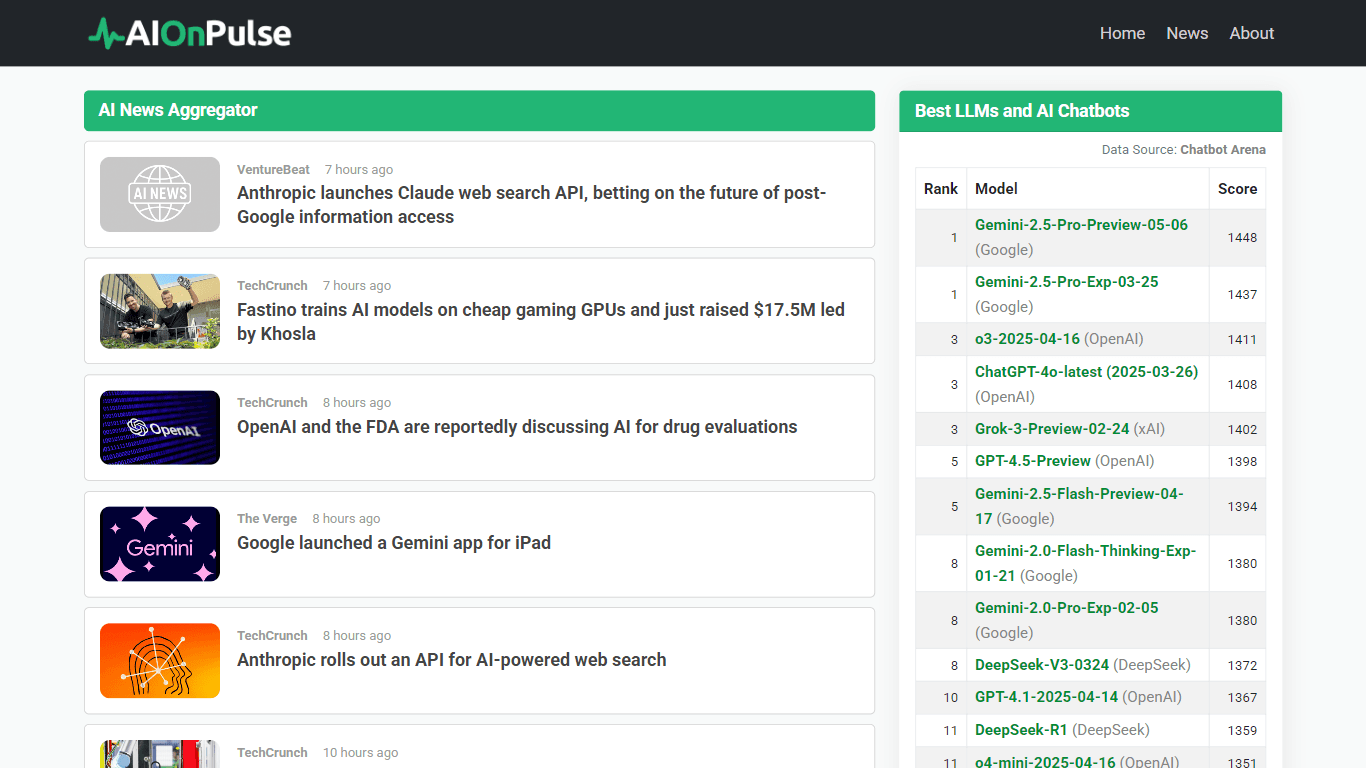The height and width of the screenshot is (768, 1366).
Task: Open the AI News globe thumbnail
Action: (160, 194)
